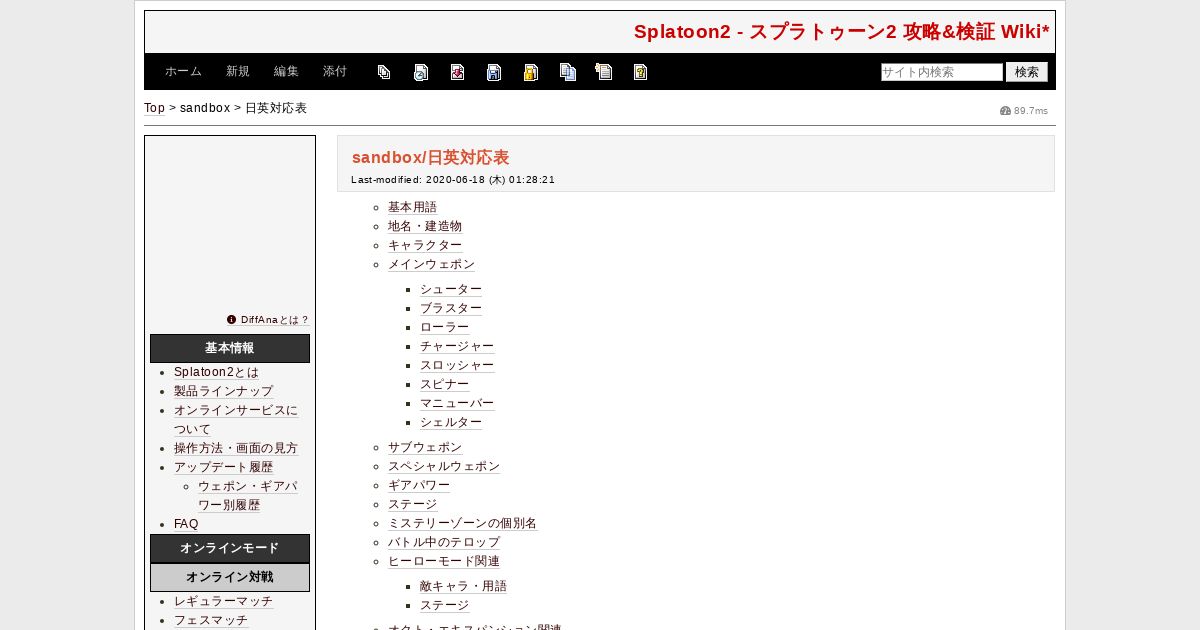Click the サイト内検索 search field

point(942,72)
